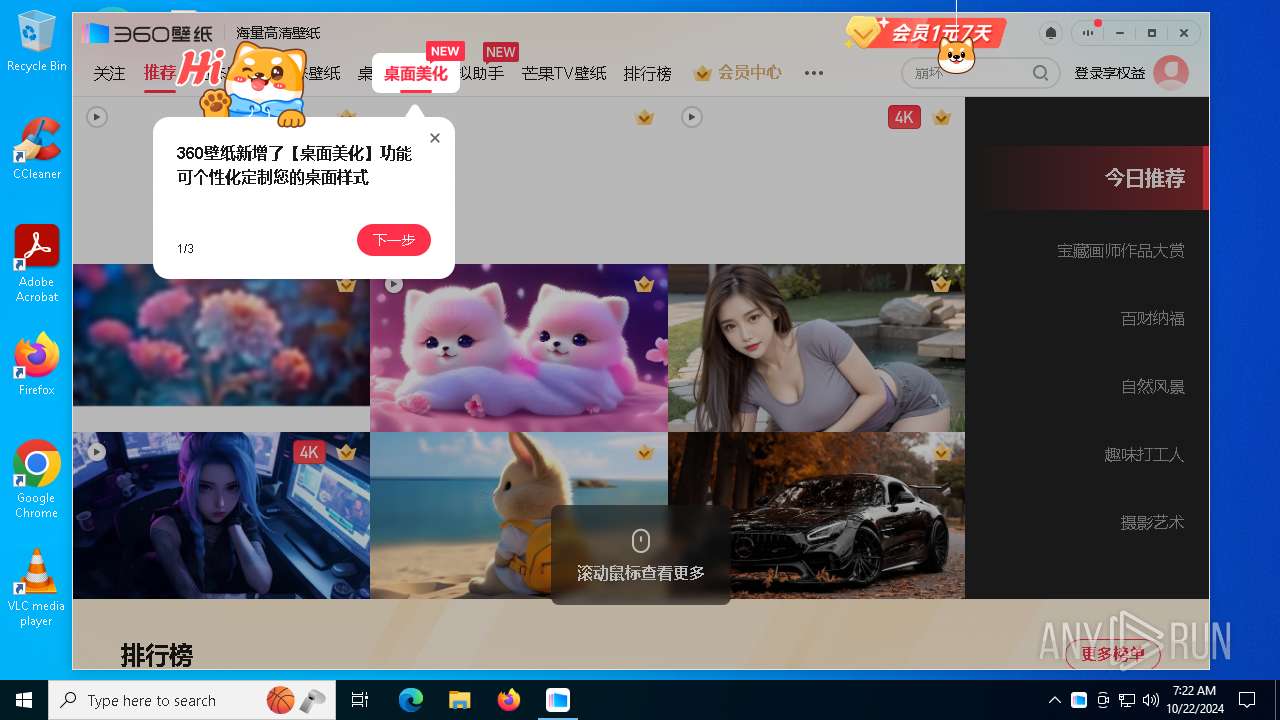Viewport: 1280px width, 720px height.
Task: Open the blue-haired gamer girl wallpaper
Action: (x=221, y=515)
